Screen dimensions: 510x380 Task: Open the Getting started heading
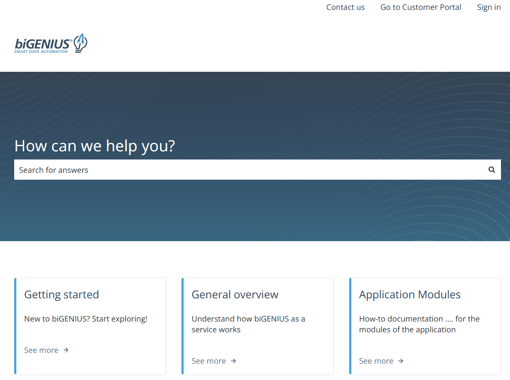click(62, 294)
